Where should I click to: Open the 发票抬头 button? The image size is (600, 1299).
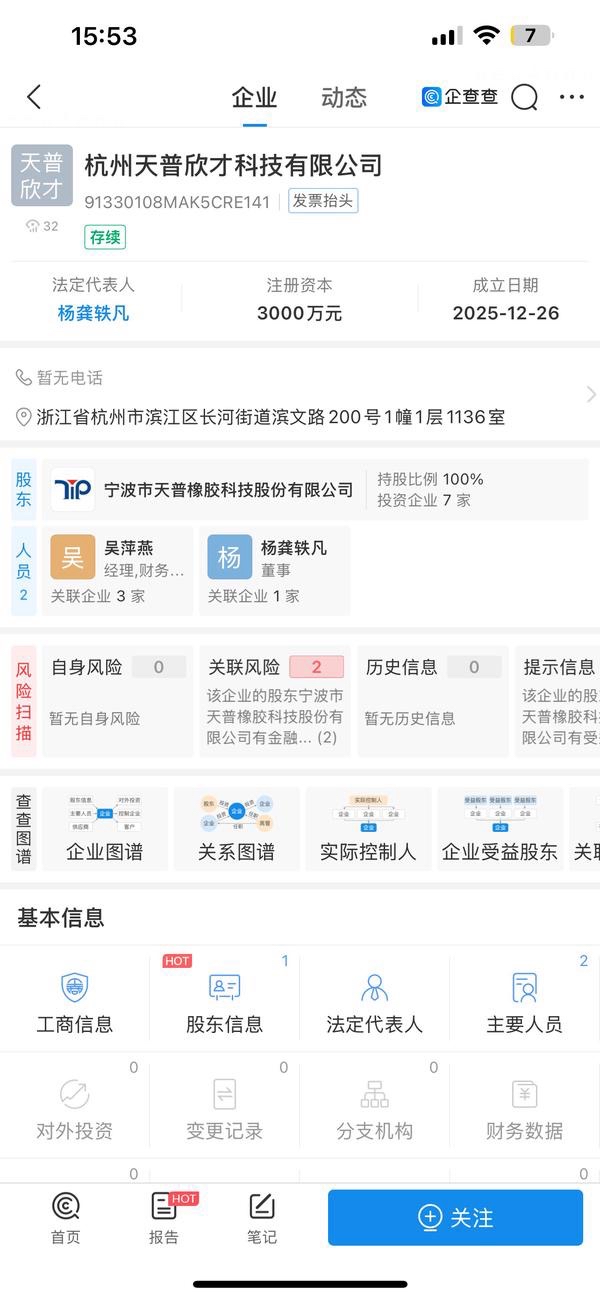323,201
